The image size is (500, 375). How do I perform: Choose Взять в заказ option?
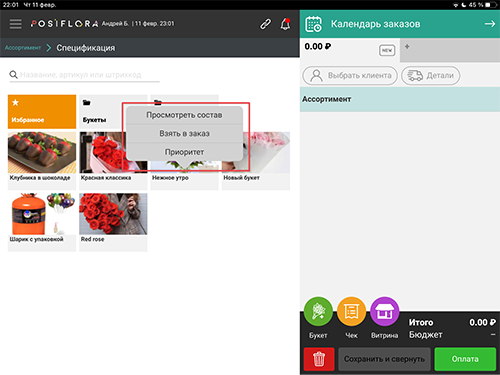184,134
